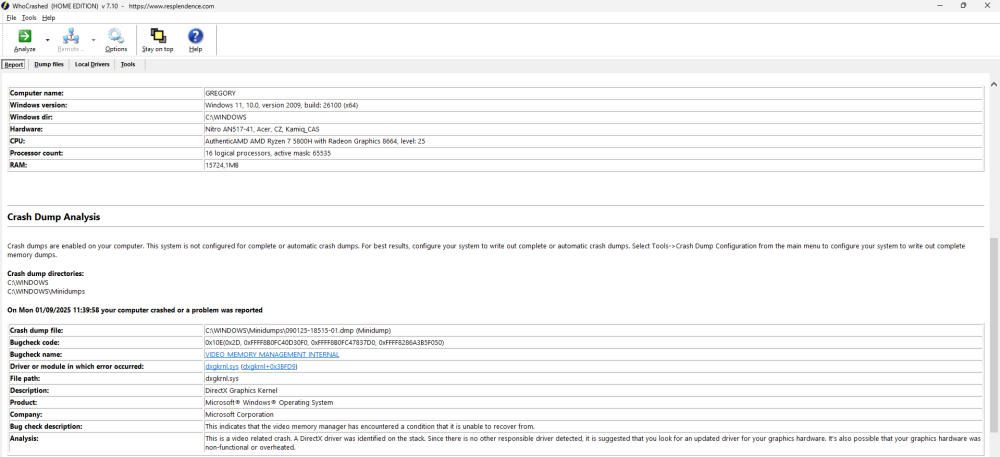Click the 16 logical processors value
The width and height of the screenshot is (1000, 457).
tap(268, 154)
